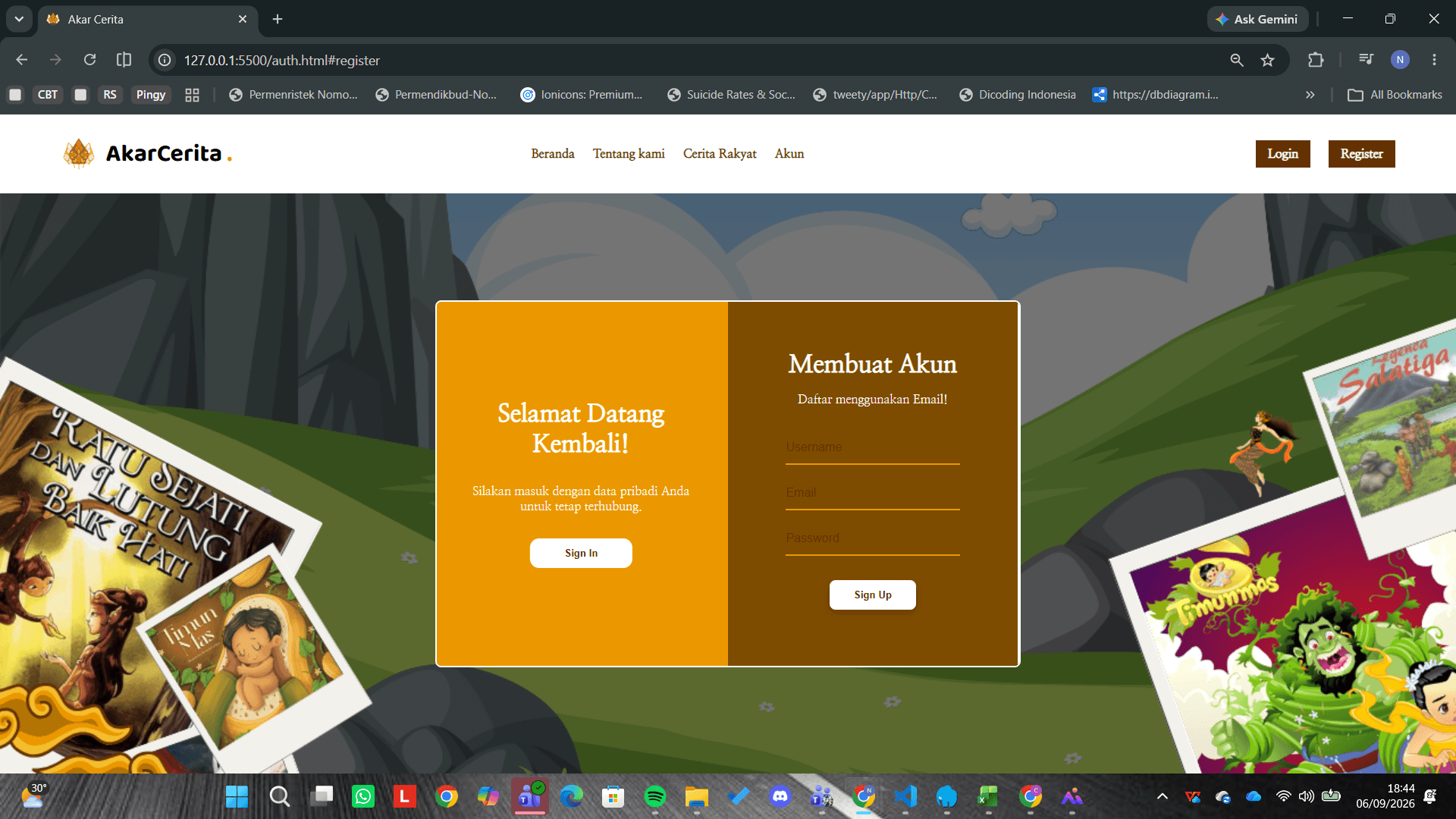The height and width of the screenshot is (819, 1456).
Task: Open the red L app on taskbar
Action: click(405, 796)
